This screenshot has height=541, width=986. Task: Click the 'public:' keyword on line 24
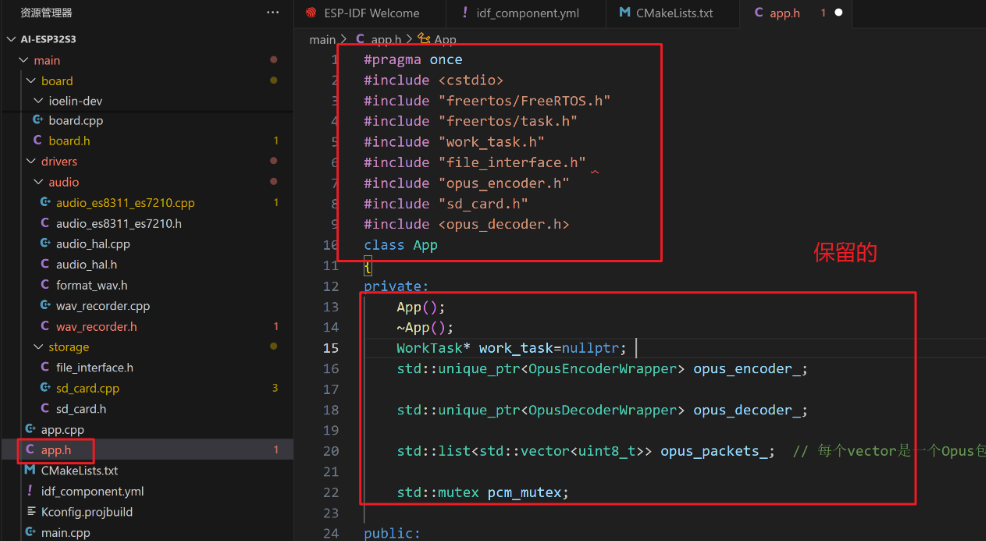coord(392,533)
